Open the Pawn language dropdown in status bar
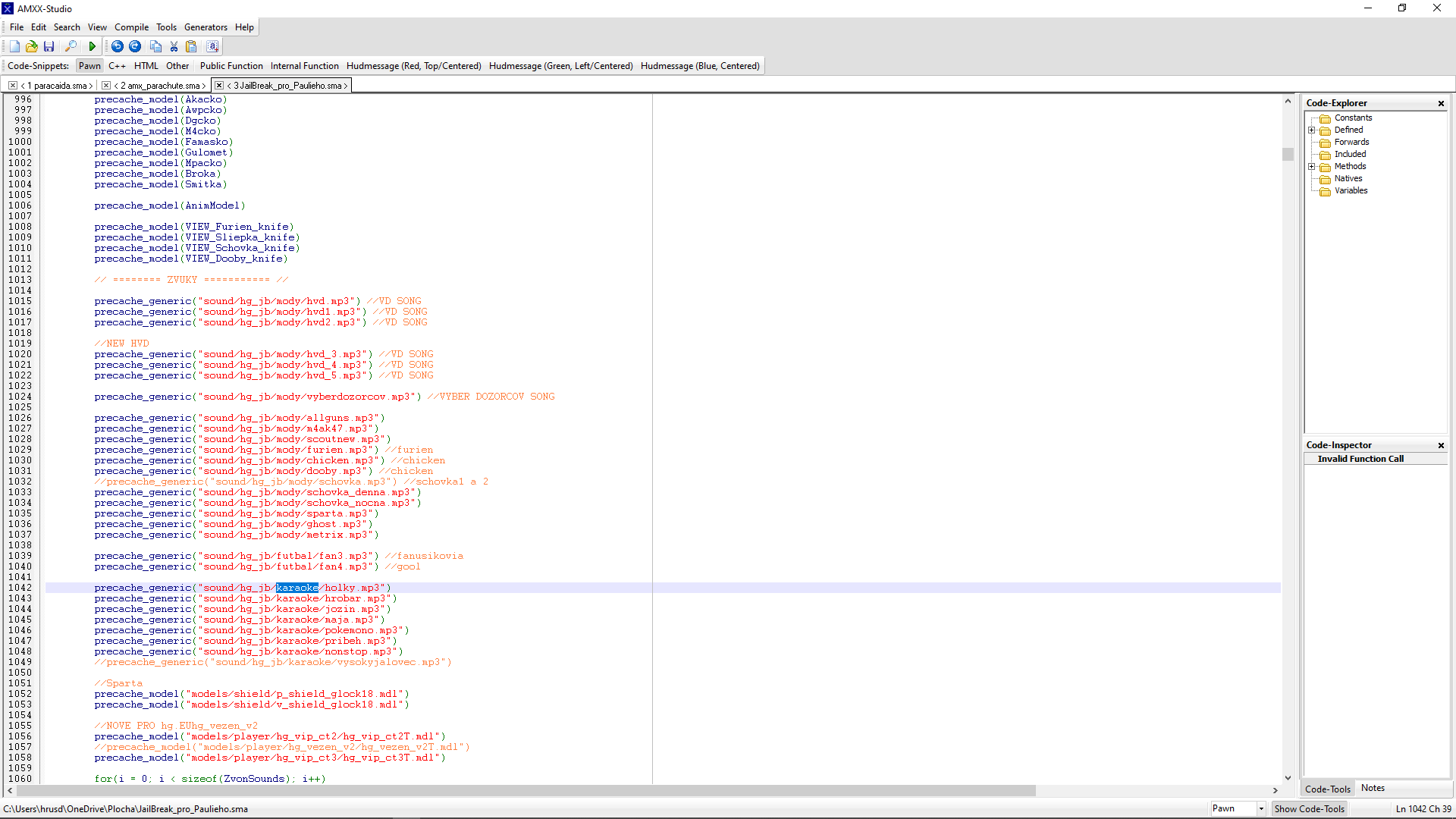The image size is (1456, 819). (1261, 808)
